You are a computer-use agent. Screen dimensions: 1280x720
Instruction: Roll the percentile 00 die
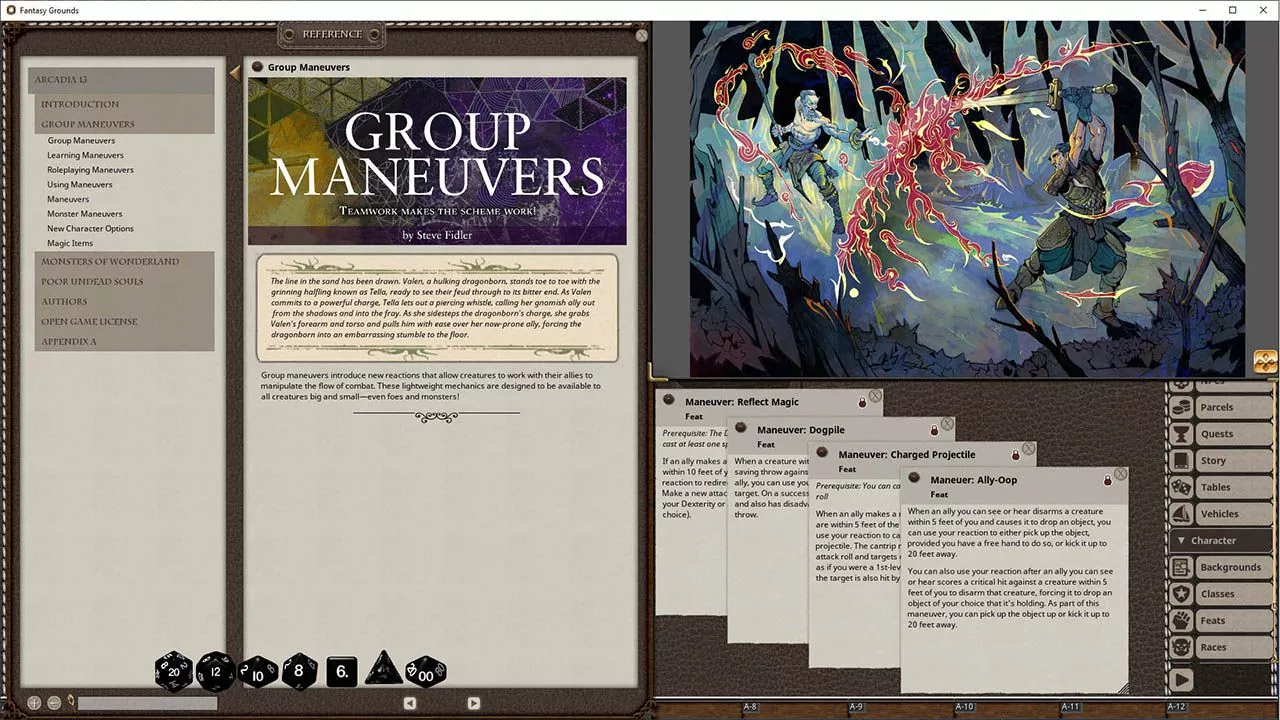pos(425,672)
